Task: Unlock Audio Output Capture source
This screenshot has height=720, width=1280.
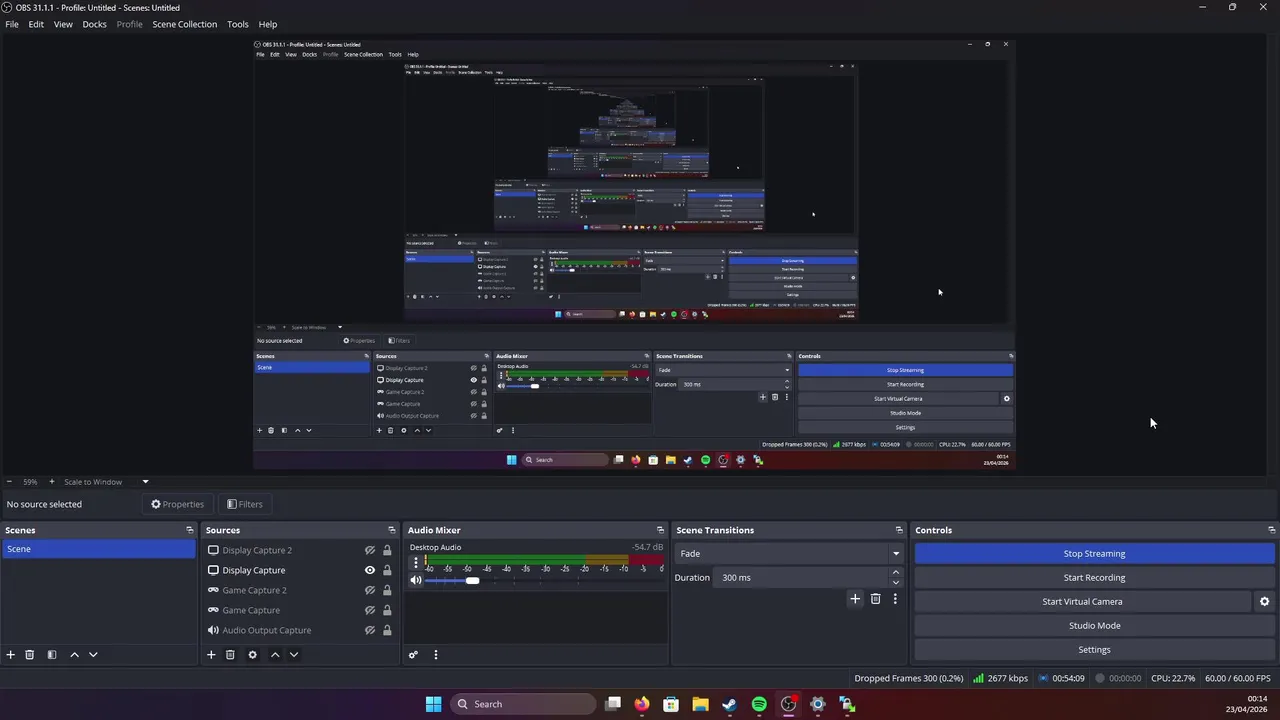Action: pos(387,630)
